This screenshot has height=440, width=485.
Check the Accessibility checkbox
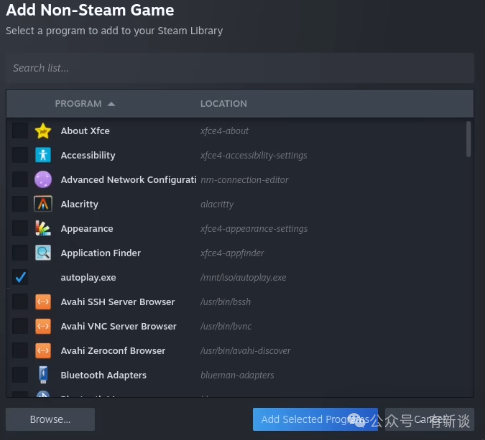(20, 155)
